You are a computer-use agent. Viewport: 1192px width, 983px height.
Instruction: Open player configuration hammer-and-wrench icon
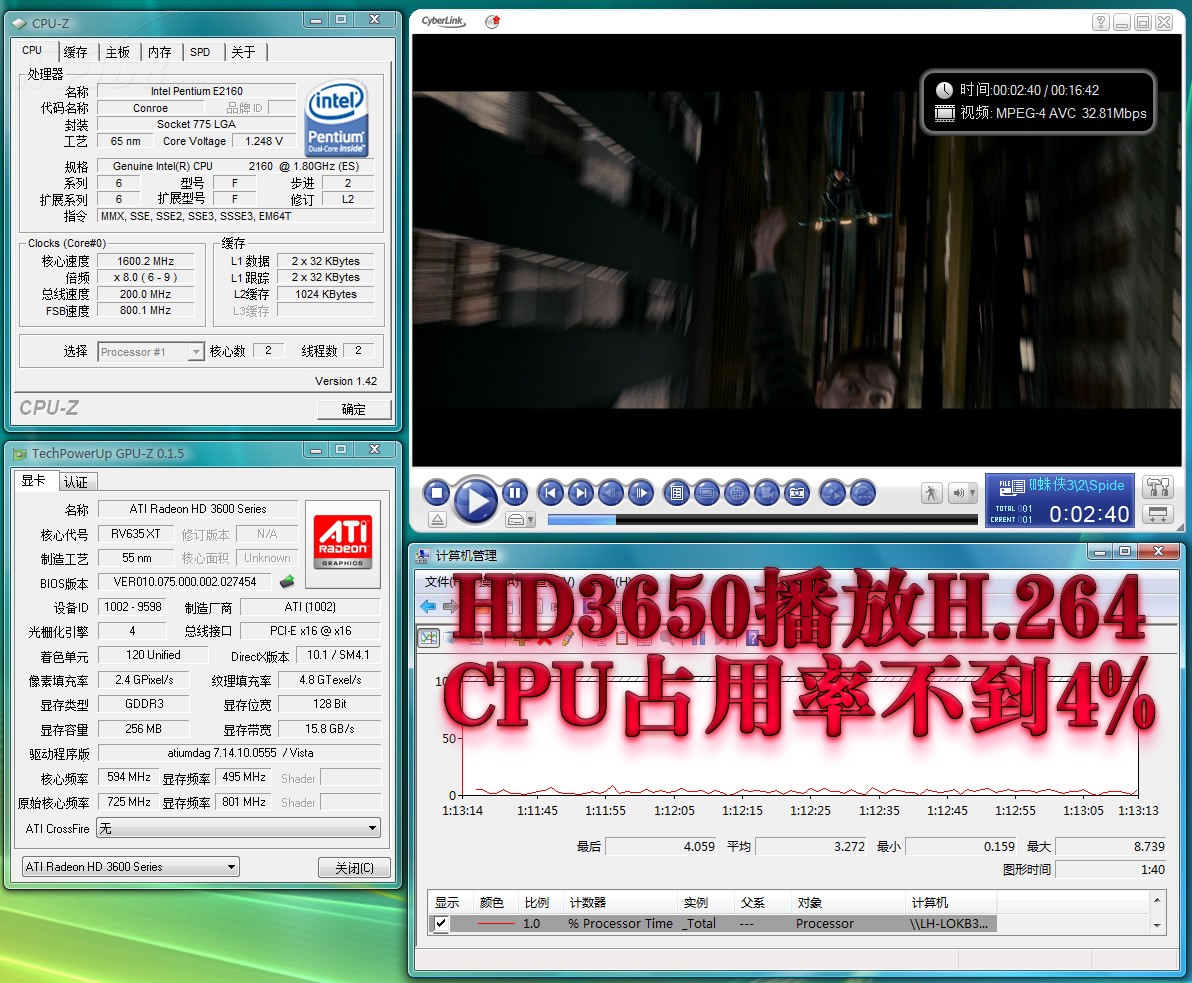[1158, 487]
